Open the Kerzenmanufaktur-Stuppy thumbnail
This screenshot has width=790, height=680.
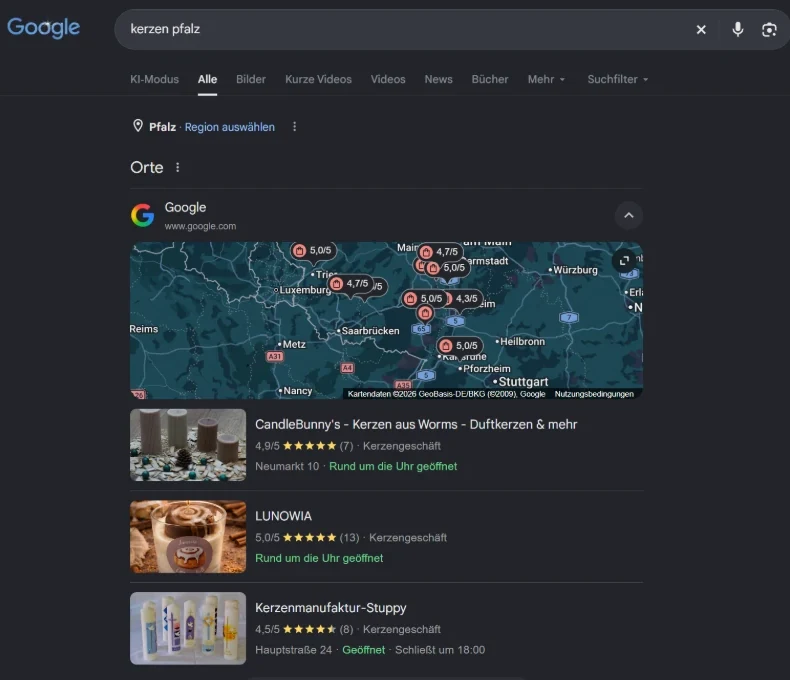[x=188, y=628]
